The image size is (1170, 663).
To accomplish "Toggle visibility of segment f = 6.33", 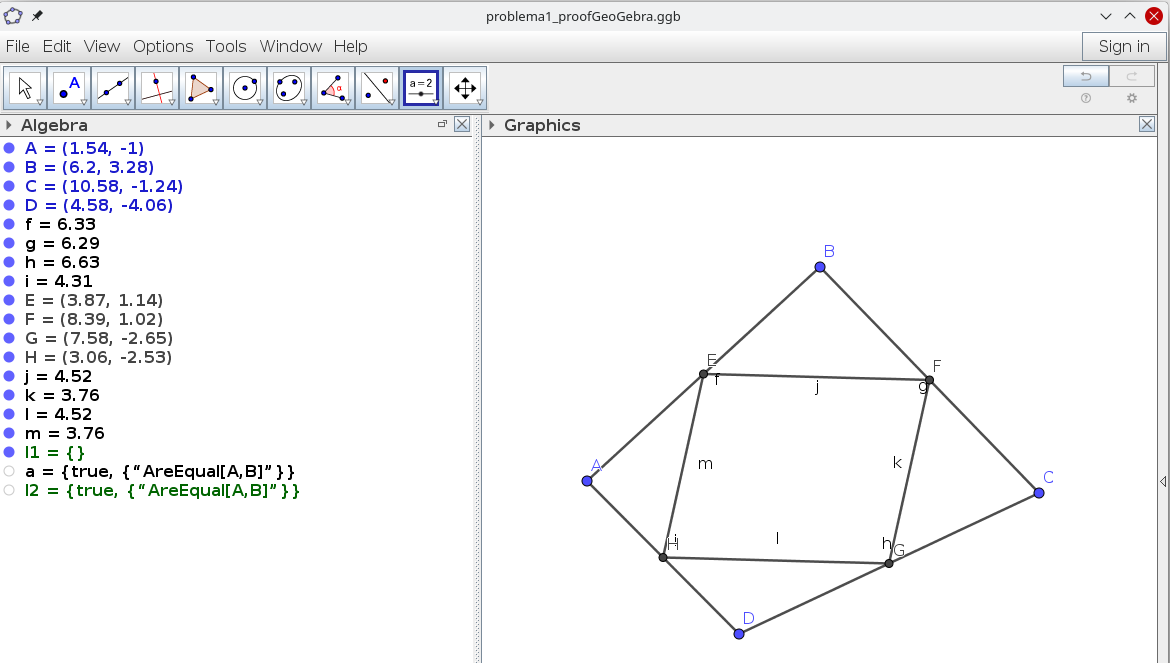I will (9, 224).
